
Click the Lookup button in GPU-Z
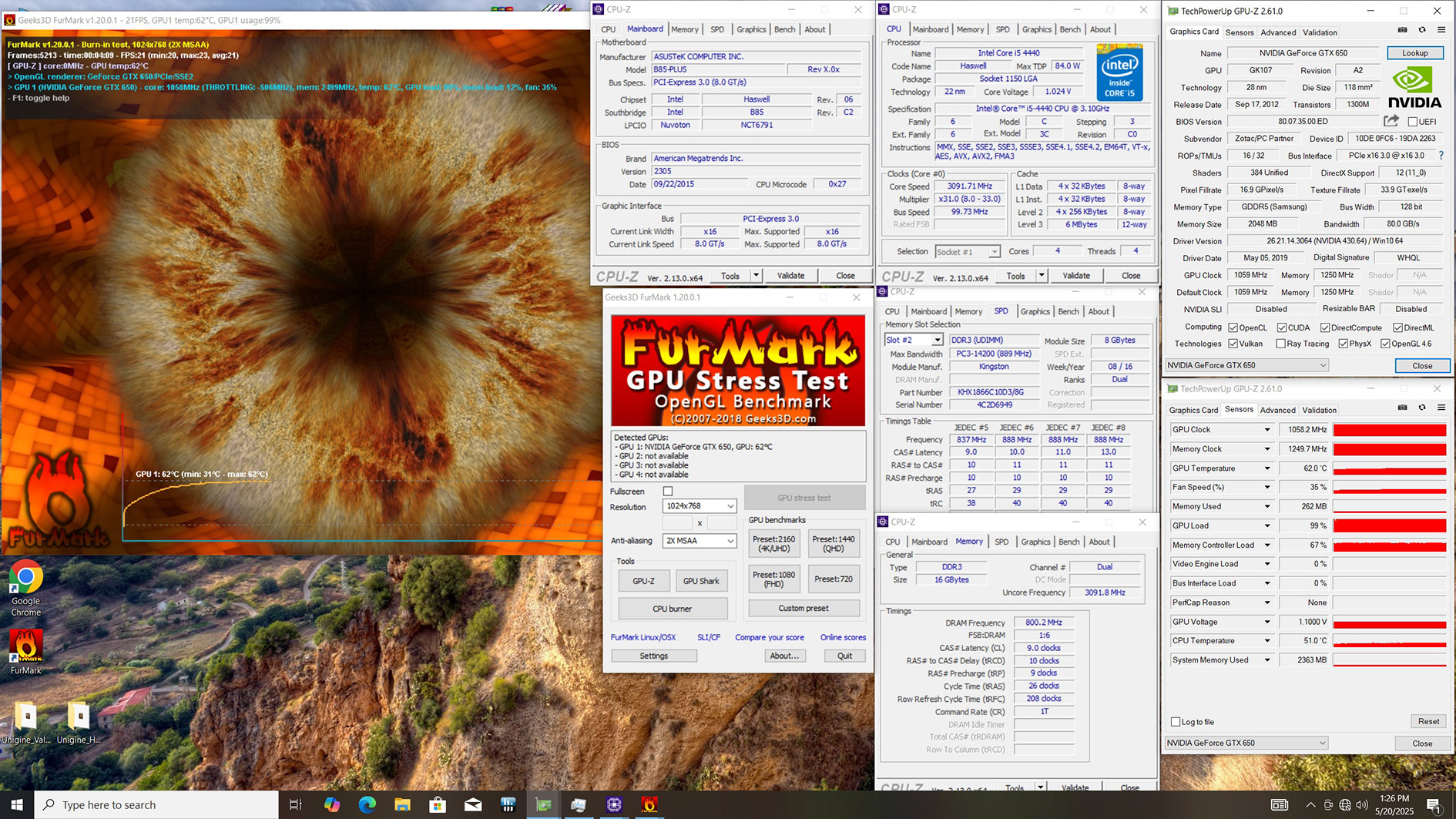[x=1415, y=53]
